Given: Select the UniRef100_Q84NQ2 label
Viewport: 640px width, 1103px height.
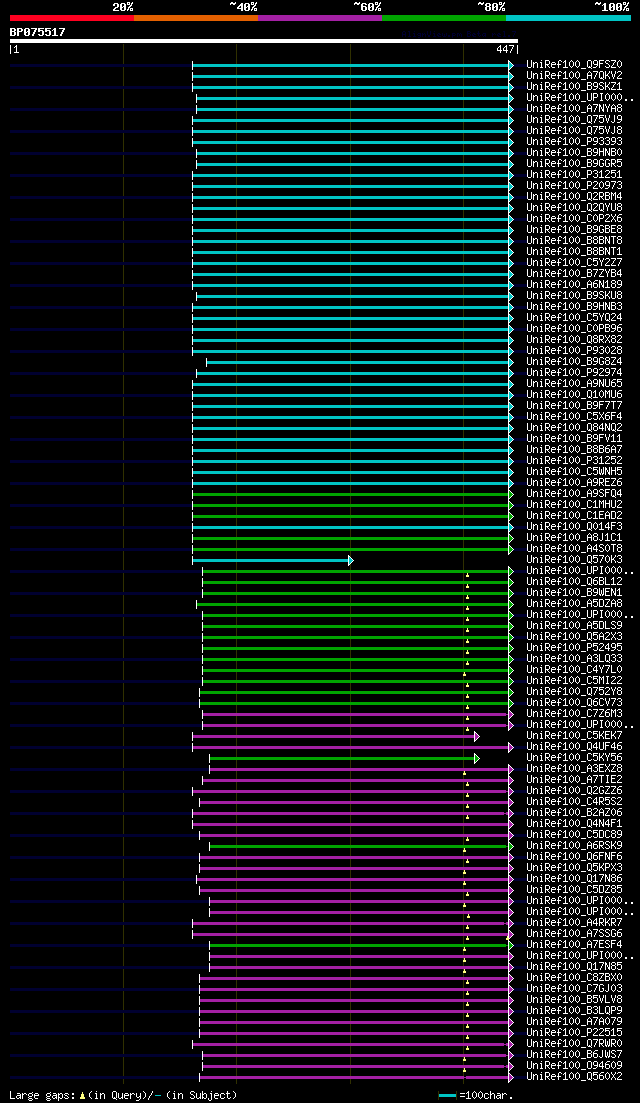Looking at the screenshot, I should pos(574,427).
